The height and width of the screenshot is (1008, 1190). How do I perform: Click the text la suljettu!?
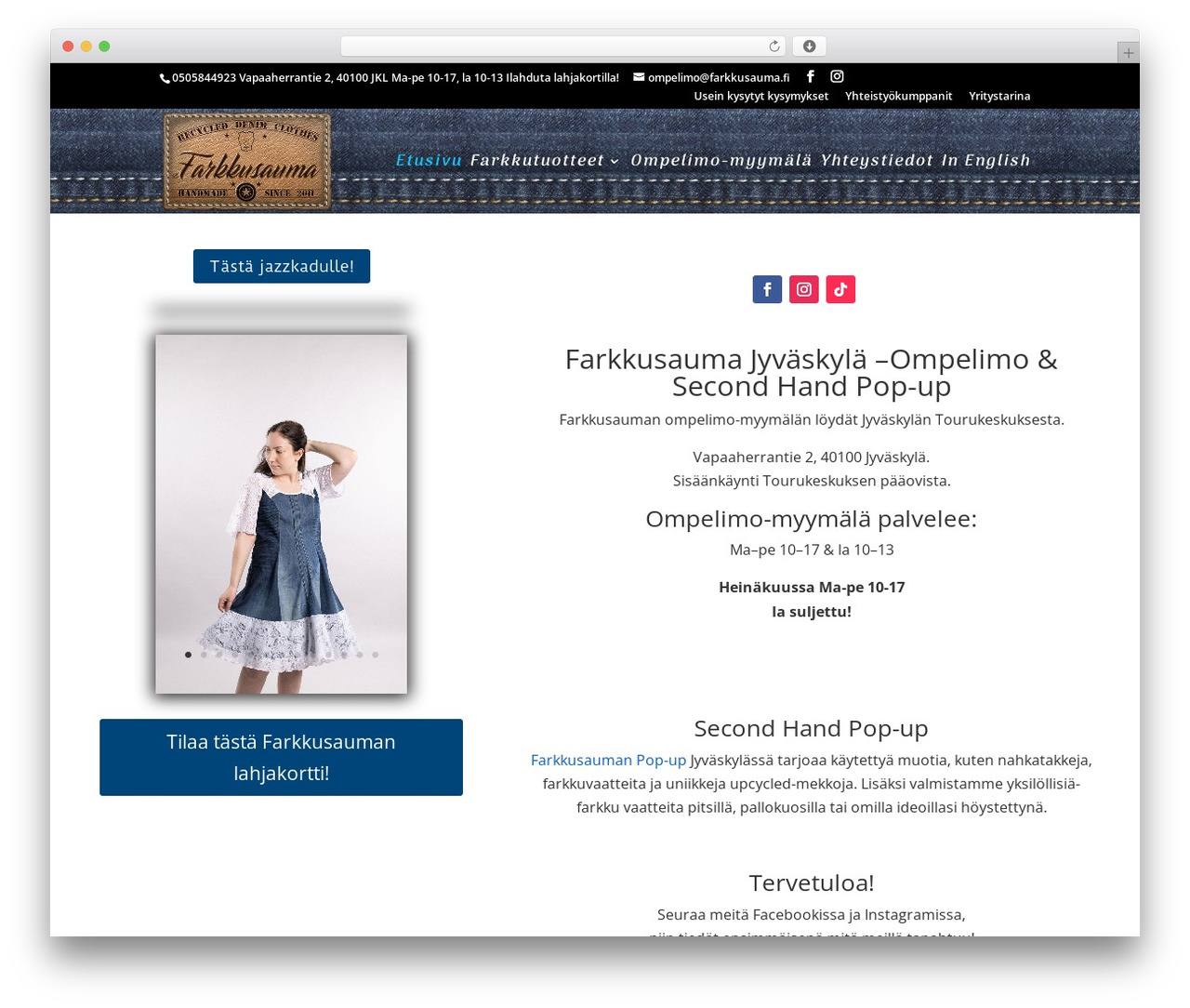click(812, 611)
